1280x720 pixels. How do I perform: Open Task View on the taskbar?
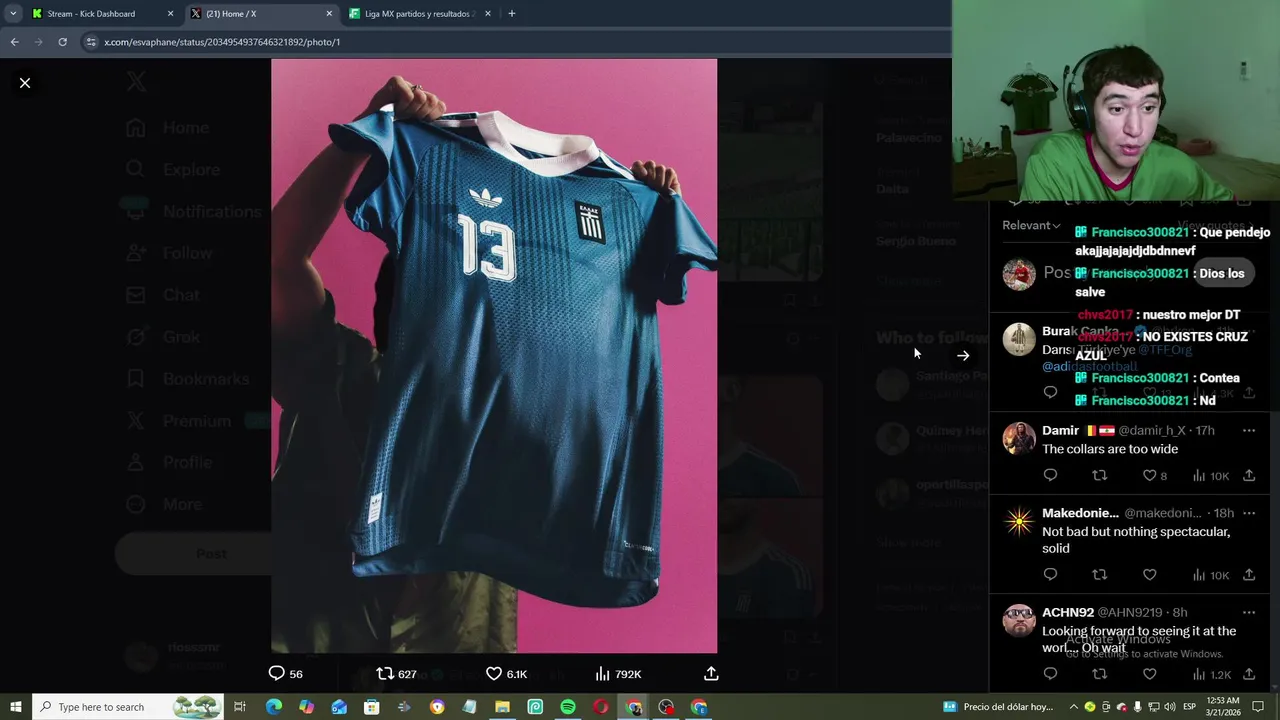240,707
